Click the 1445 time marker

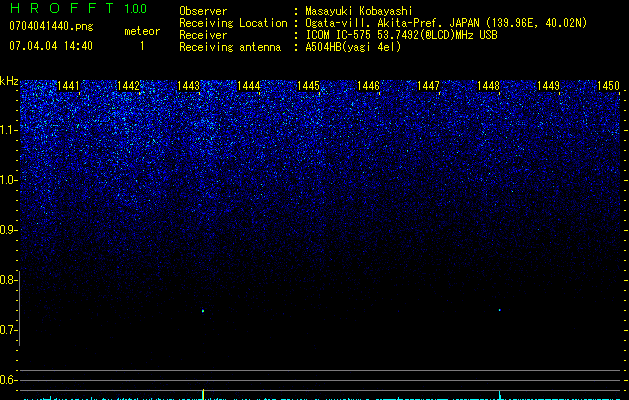(x=308, y=86)
